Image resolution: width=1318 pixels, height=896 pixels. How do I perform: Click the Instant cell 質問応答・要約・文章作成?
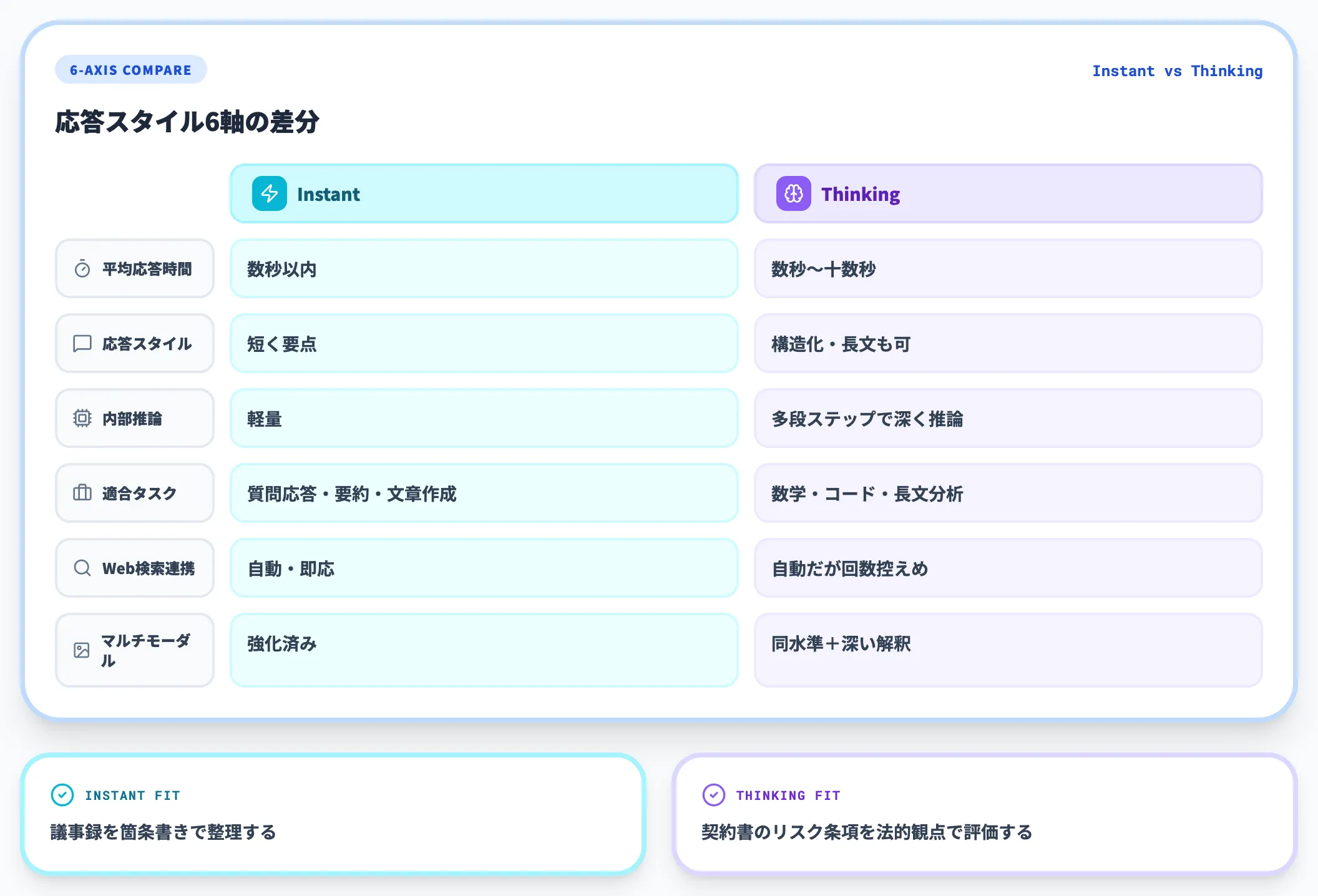(x=484, y=493)
